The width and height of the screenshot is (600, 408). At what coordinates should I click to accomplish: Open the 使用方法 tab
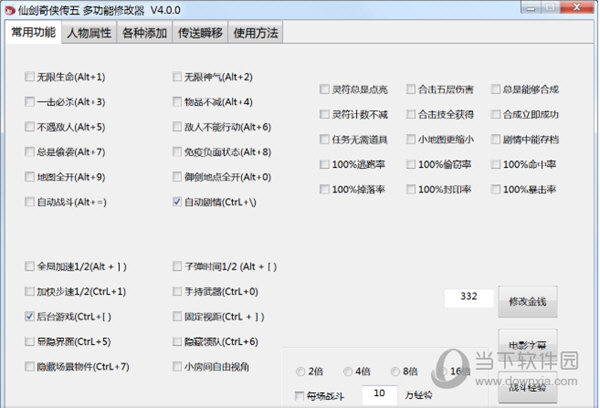pos(255,33)
